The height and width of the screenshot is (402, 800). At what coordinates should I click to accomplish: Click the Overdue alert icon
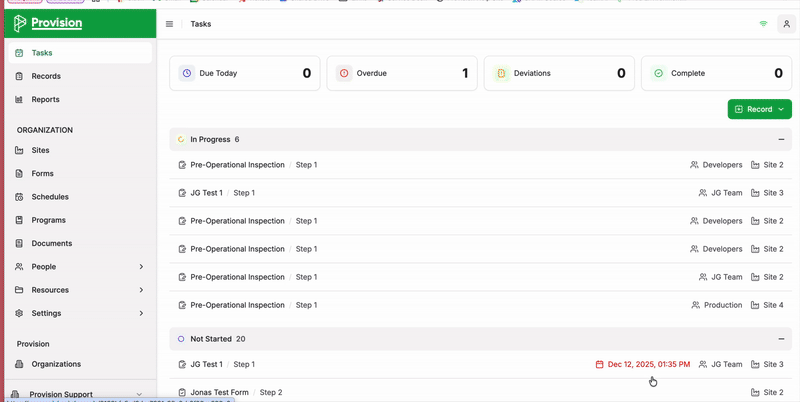[x=343, y=73]
